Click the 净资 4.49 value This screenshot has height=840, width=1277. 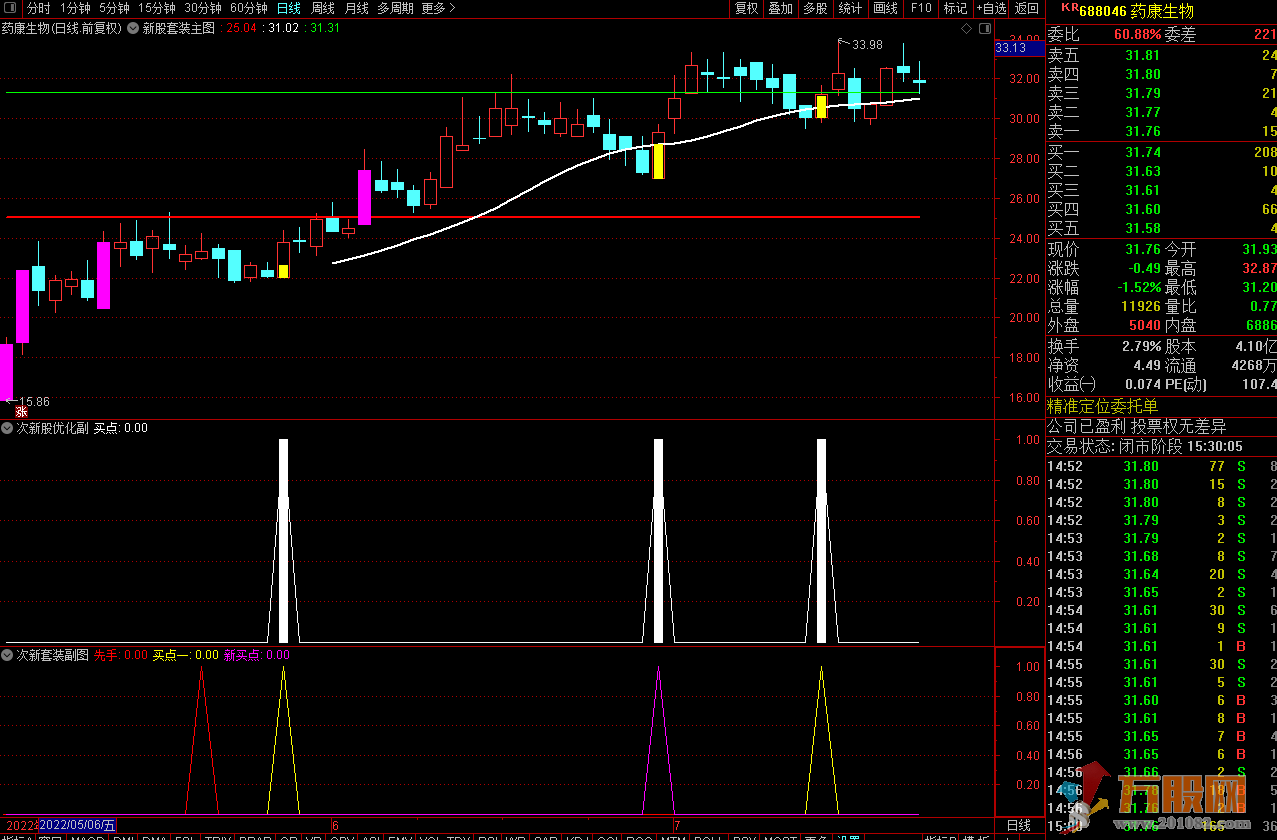(1147, 365)
